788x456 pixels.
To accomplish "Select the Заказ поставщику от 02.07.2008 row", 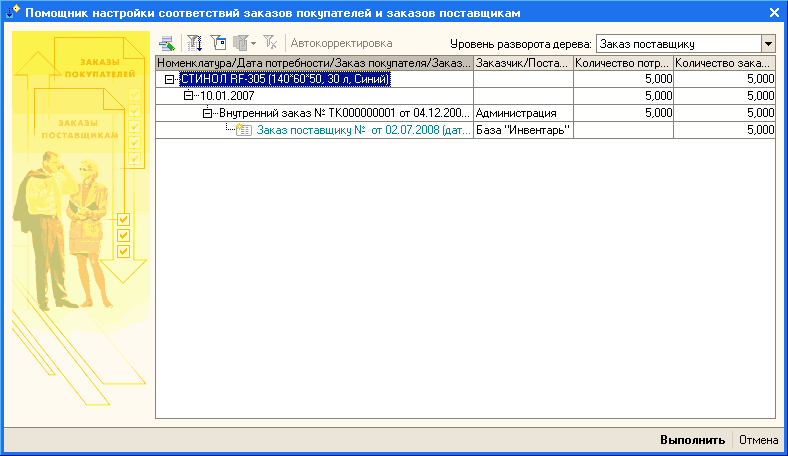I will point(362,130).
